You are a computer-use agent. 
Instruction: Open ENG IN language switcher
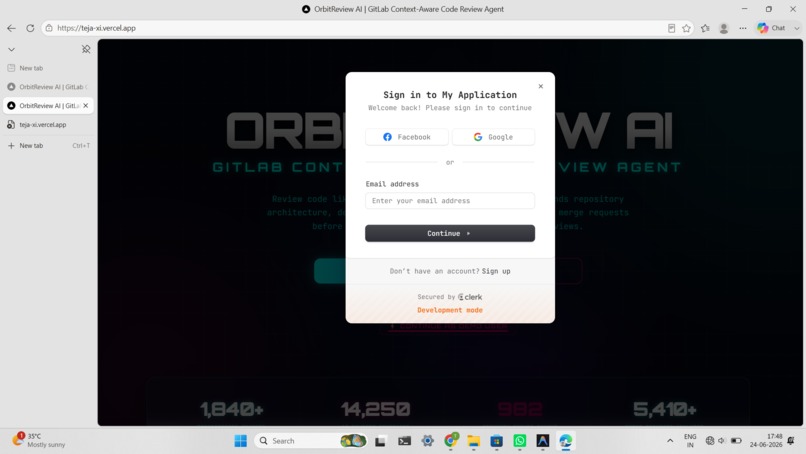click(690, 441)
